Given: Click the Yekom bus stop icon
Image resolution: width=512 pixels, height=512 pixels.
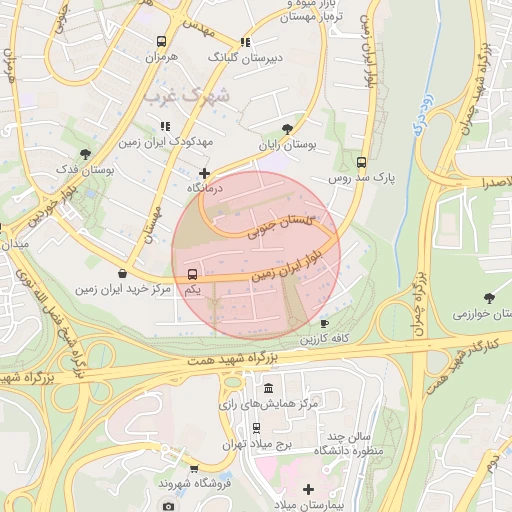Looking at the screenshot, I should [x=192, y=274].
